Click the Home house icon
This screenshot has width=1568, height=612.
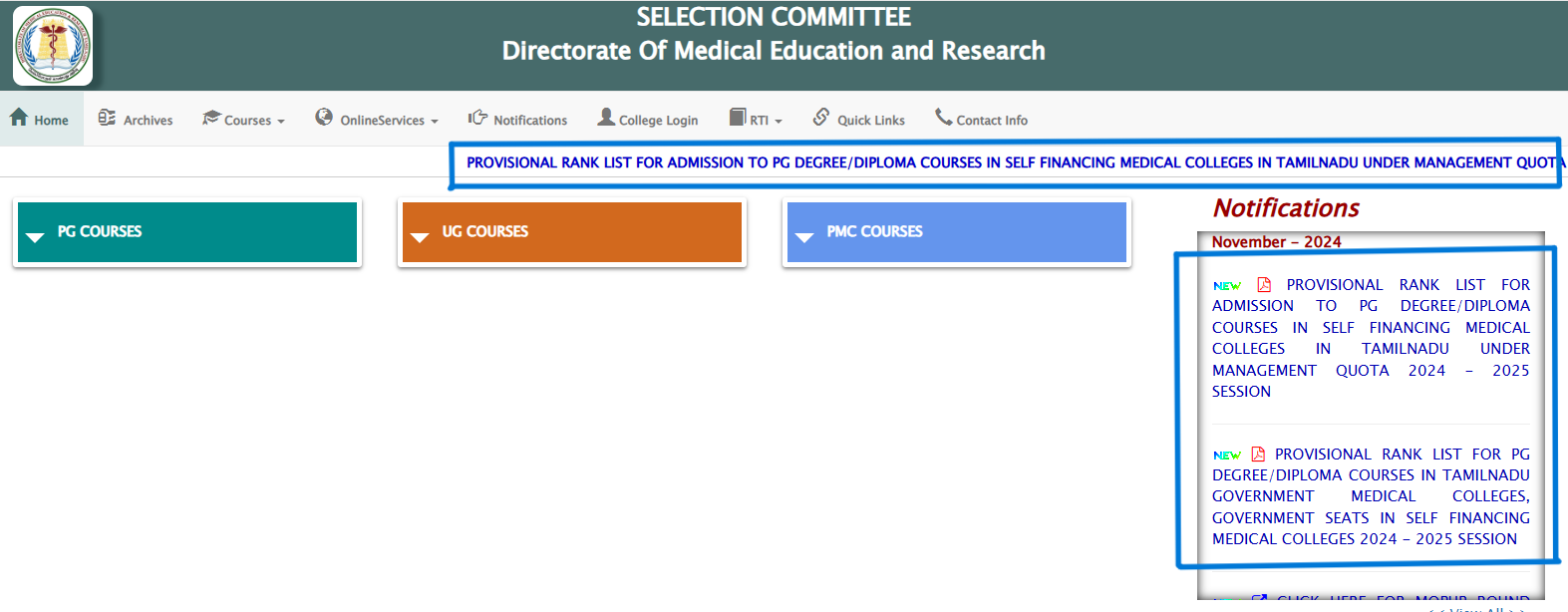point(19,118)
